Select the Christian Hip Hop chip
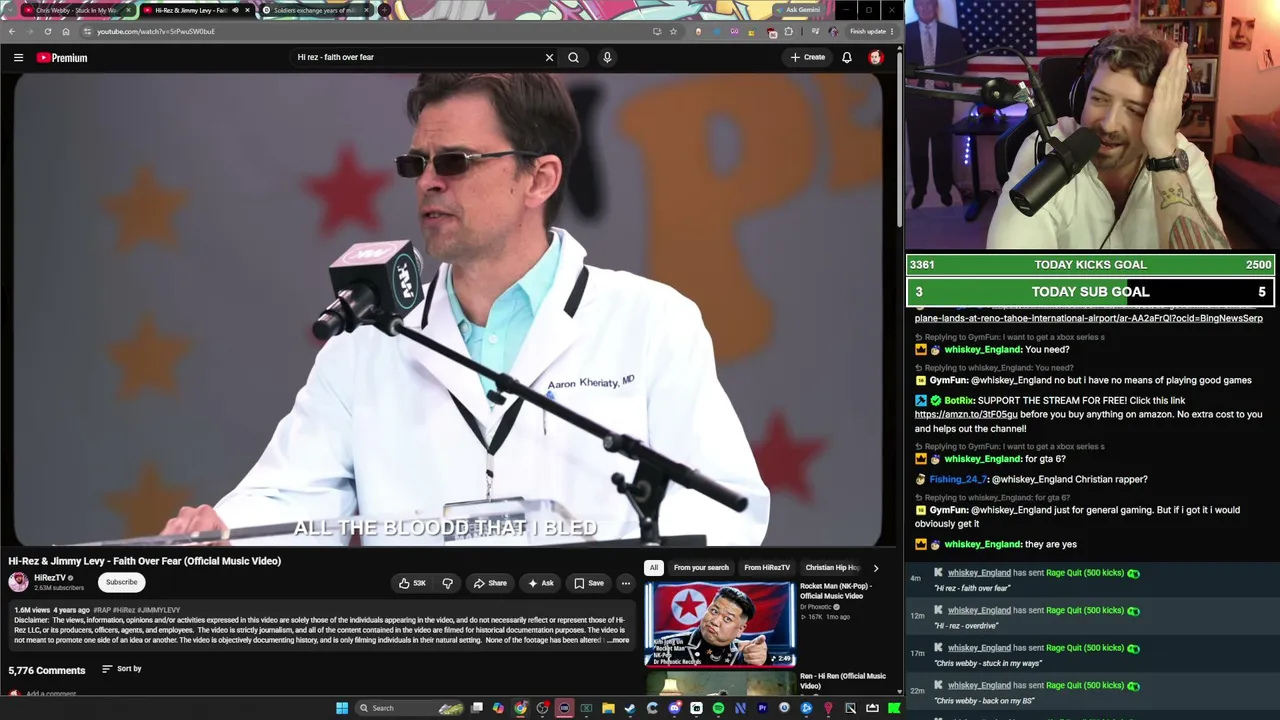Image resolution: width=1280 pixels, height=720 pixels. click(833, 568)
